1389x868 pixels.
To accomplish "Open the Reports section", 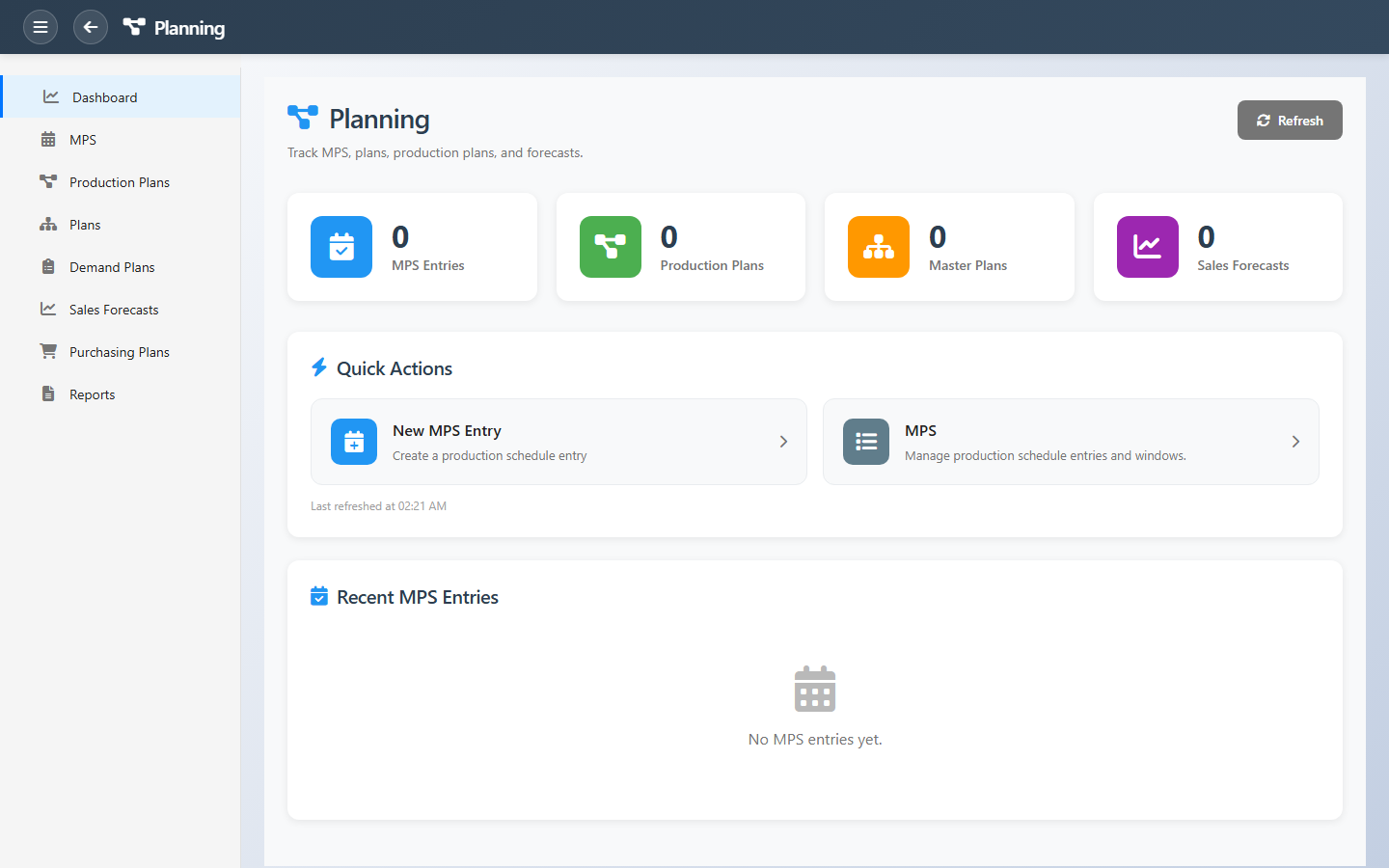I will tap(92, 394).
